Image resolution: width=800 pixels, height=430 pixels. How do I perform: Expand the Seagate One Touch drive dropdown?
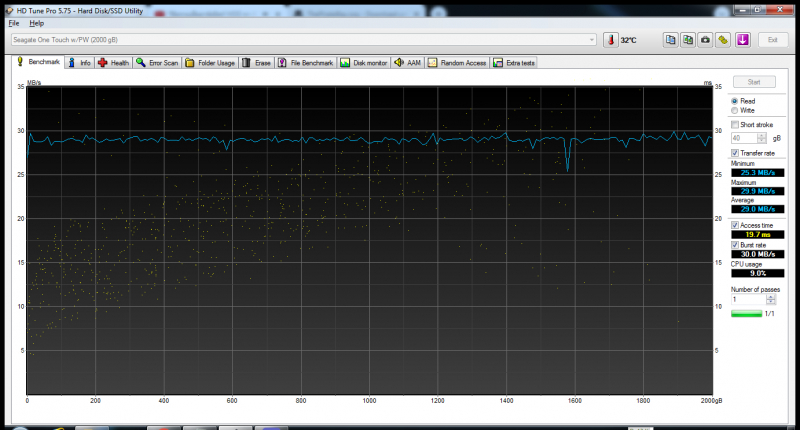pos(591,40)
